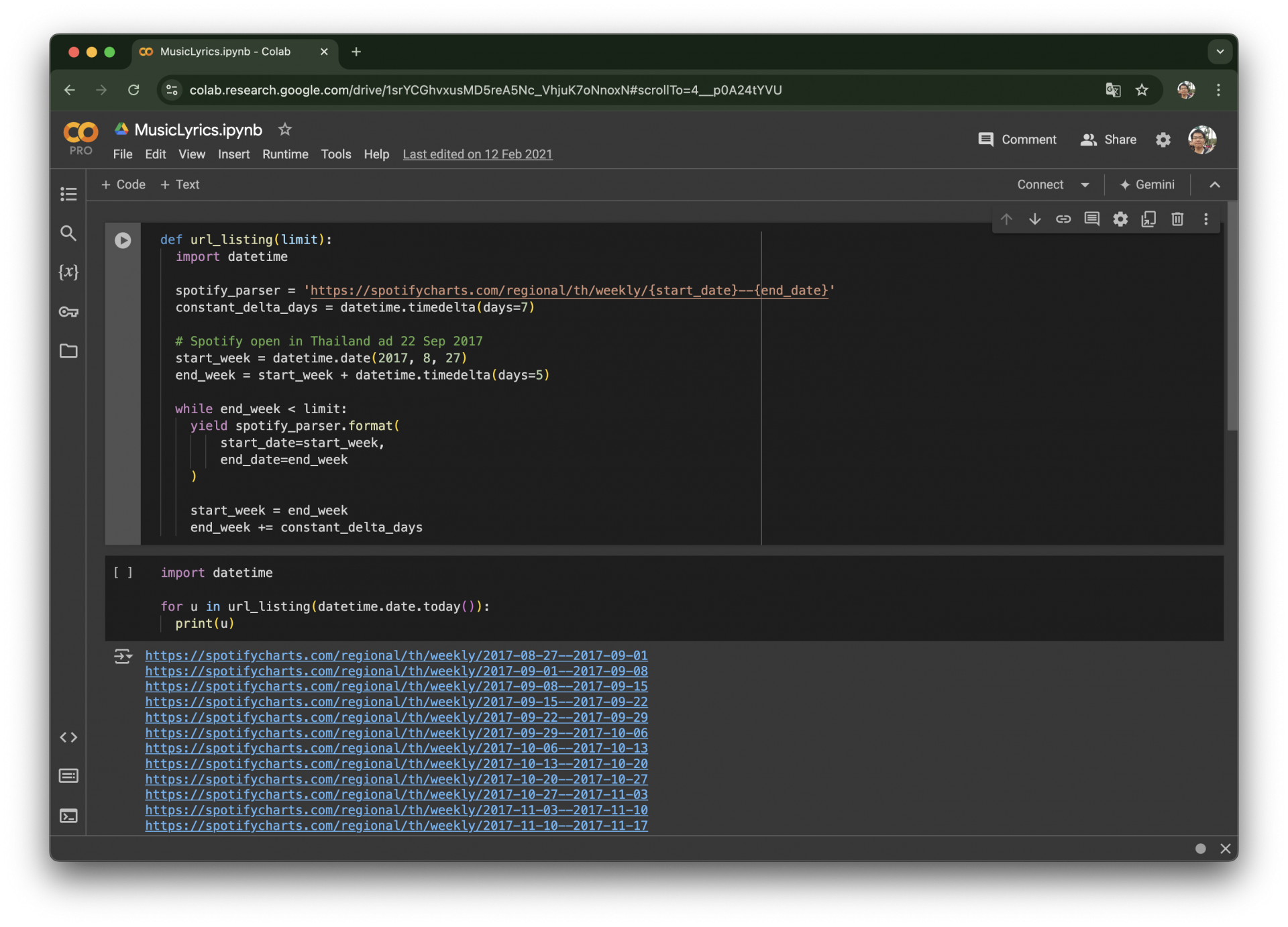Reload the page

pos(133,90)
